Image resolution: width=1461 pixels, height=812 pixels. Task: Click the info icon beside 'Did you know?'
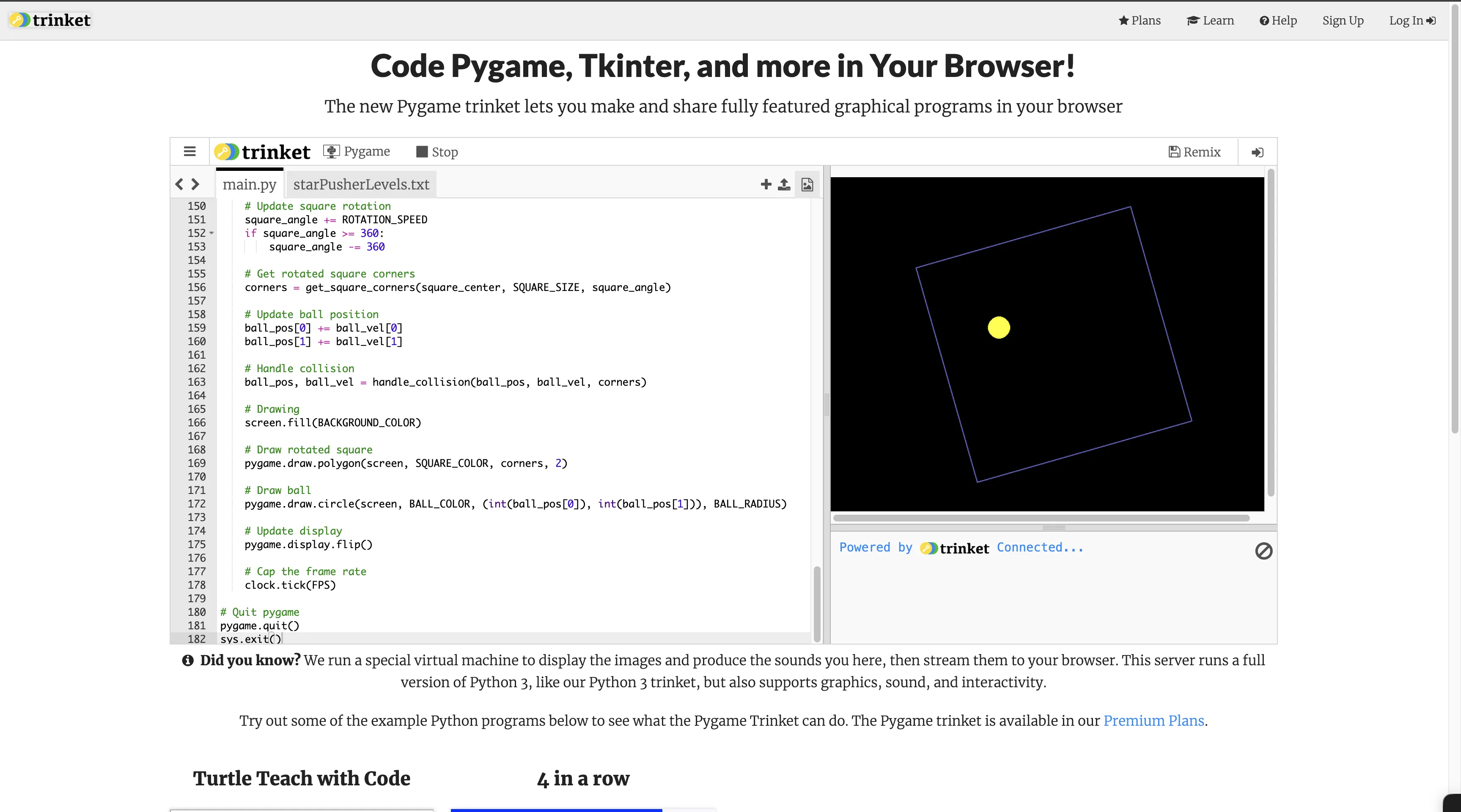(188, 660)
